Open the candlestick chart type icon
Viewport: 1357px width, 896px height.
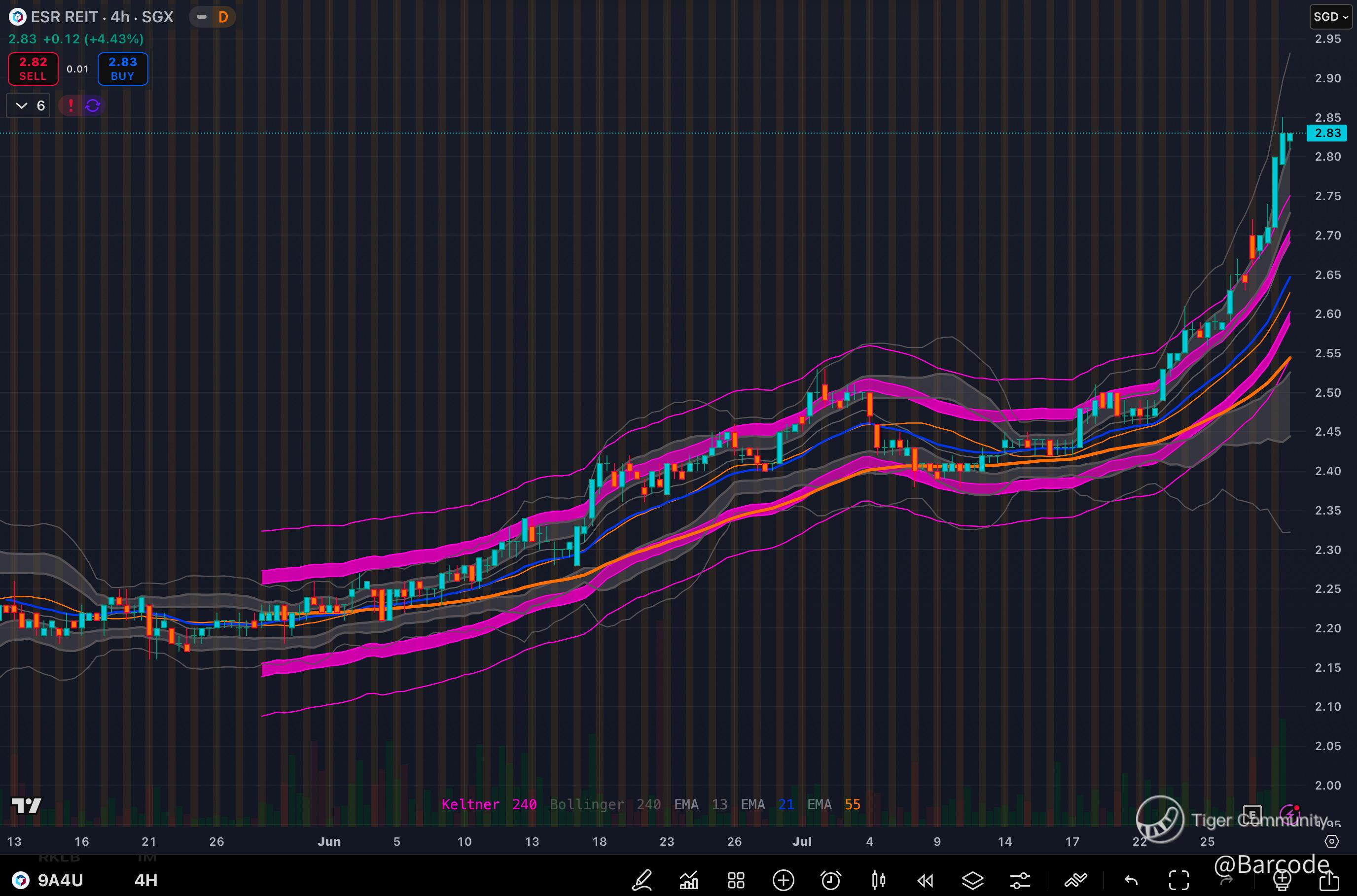(x=879, y=880)
